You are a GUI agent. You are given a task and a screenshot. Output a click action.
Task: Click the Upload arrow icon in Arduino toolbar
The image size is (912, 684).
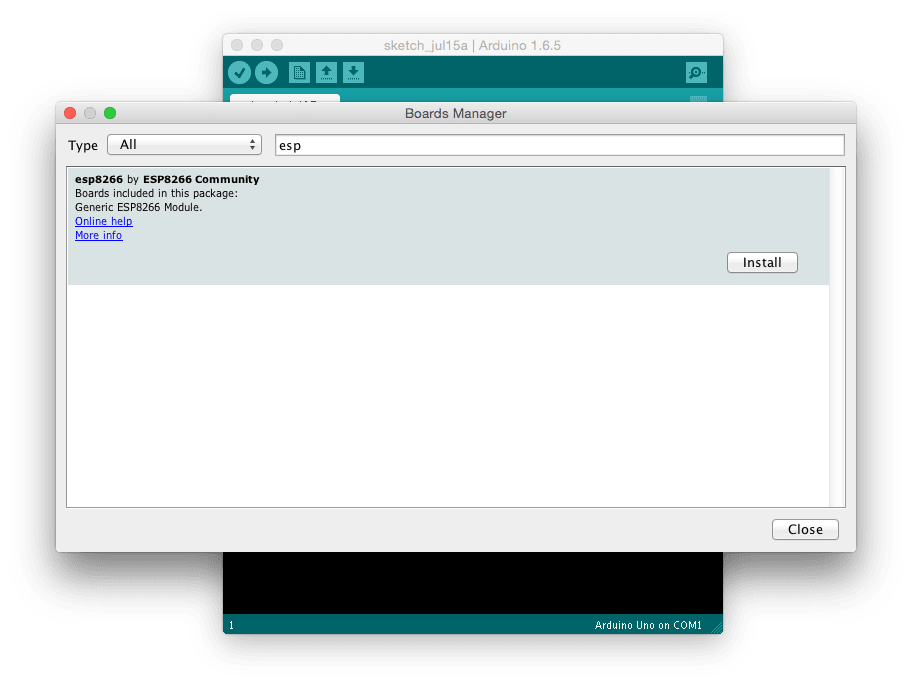[266, 73]
